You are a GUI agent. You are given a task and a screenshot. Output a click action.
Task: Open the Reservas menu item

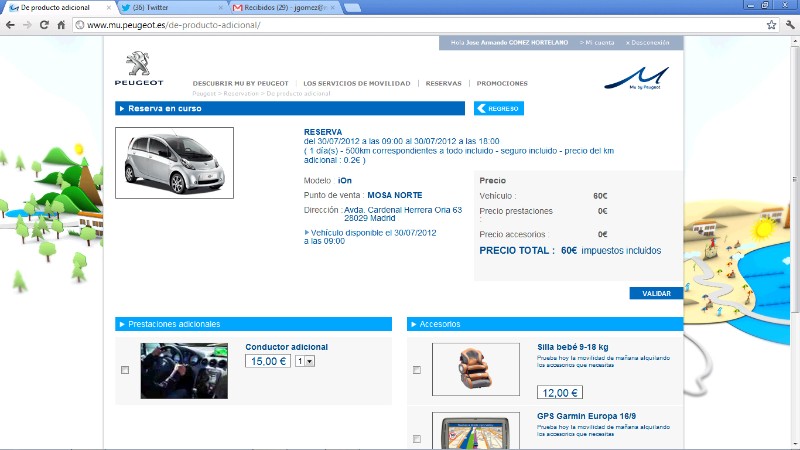point(443,83)
